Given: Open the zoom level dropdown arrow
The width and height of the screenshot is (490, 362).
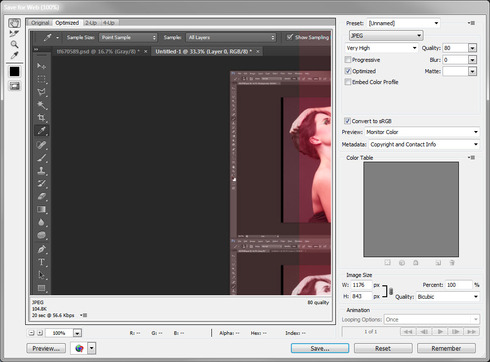Looking at the screenshot, I should tap(77, 333).
